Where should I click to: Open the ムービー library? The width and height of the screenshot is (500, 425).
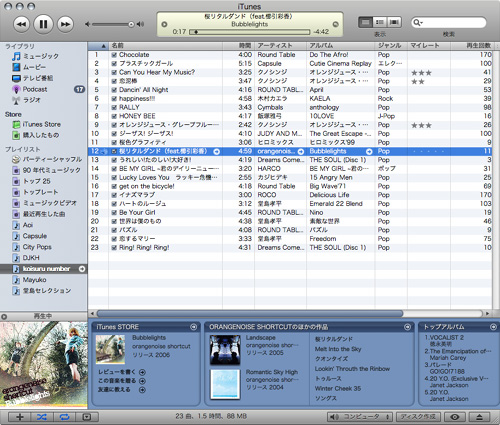29,67
